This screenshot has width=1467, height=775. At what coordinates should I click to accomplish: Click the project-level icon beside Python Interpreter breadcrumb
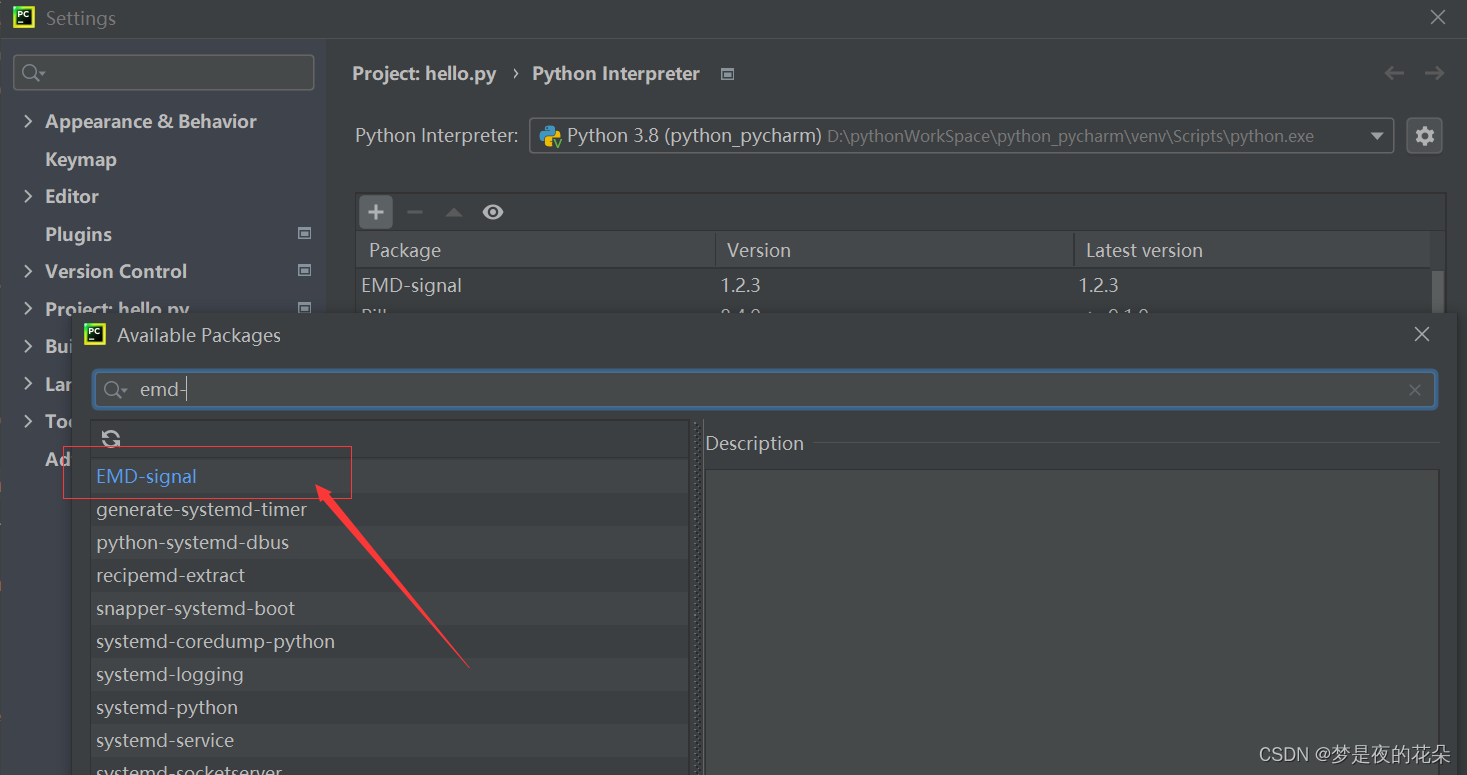728,74
